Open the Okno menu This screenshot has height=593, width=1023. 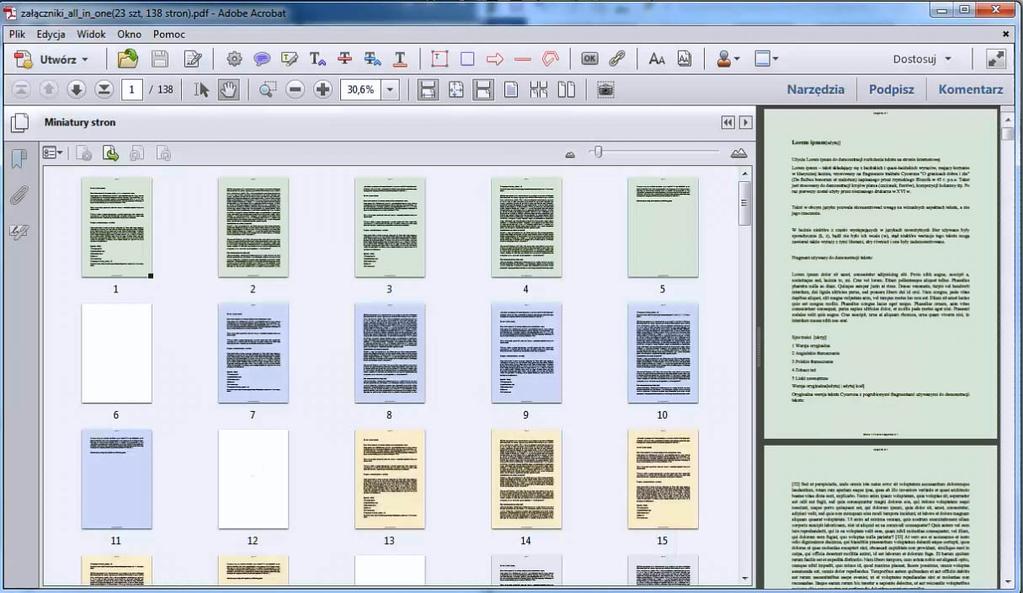tap(129, 34)
